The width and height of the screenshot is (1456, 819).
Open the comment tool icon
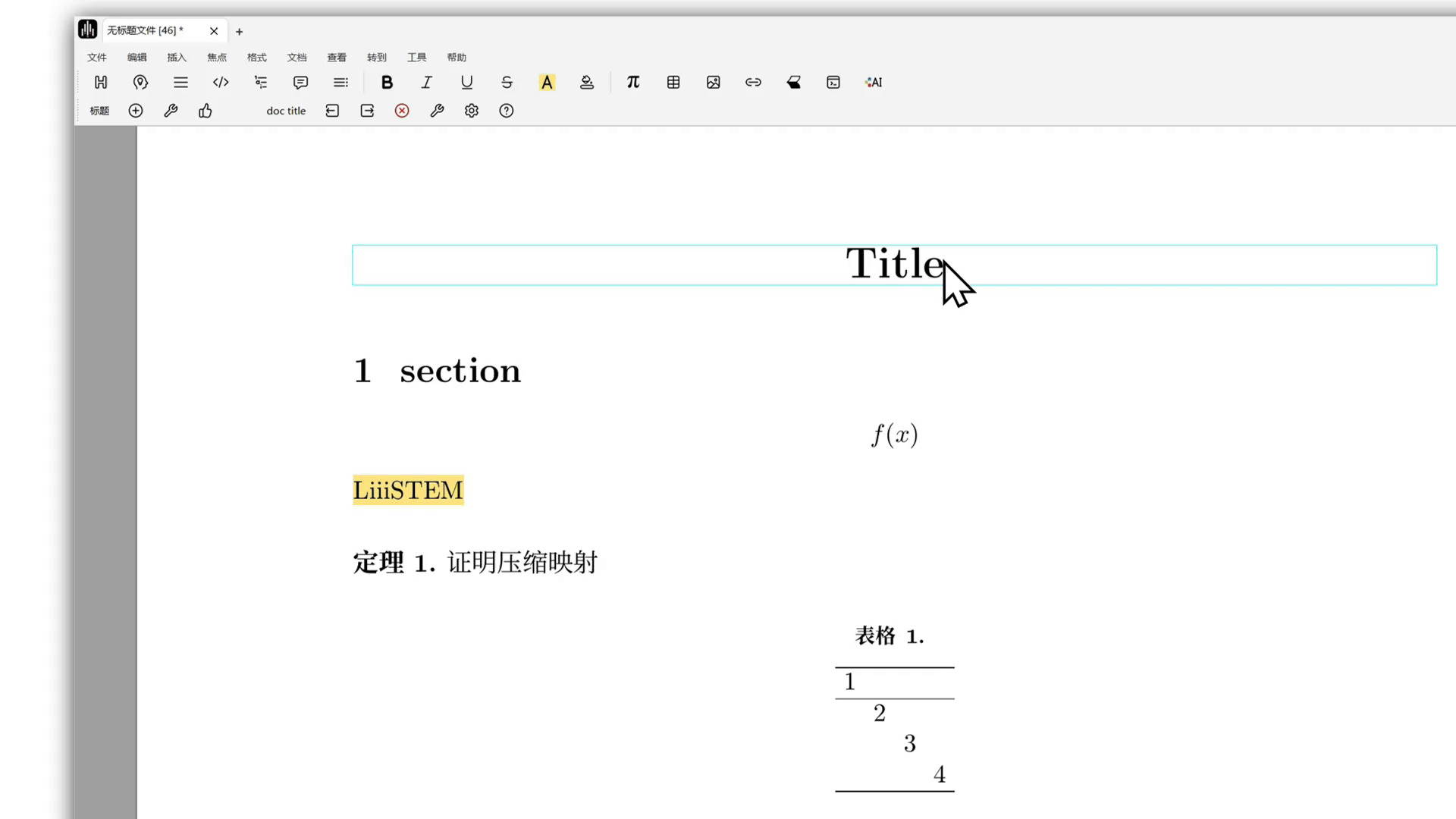pos(300,82)
